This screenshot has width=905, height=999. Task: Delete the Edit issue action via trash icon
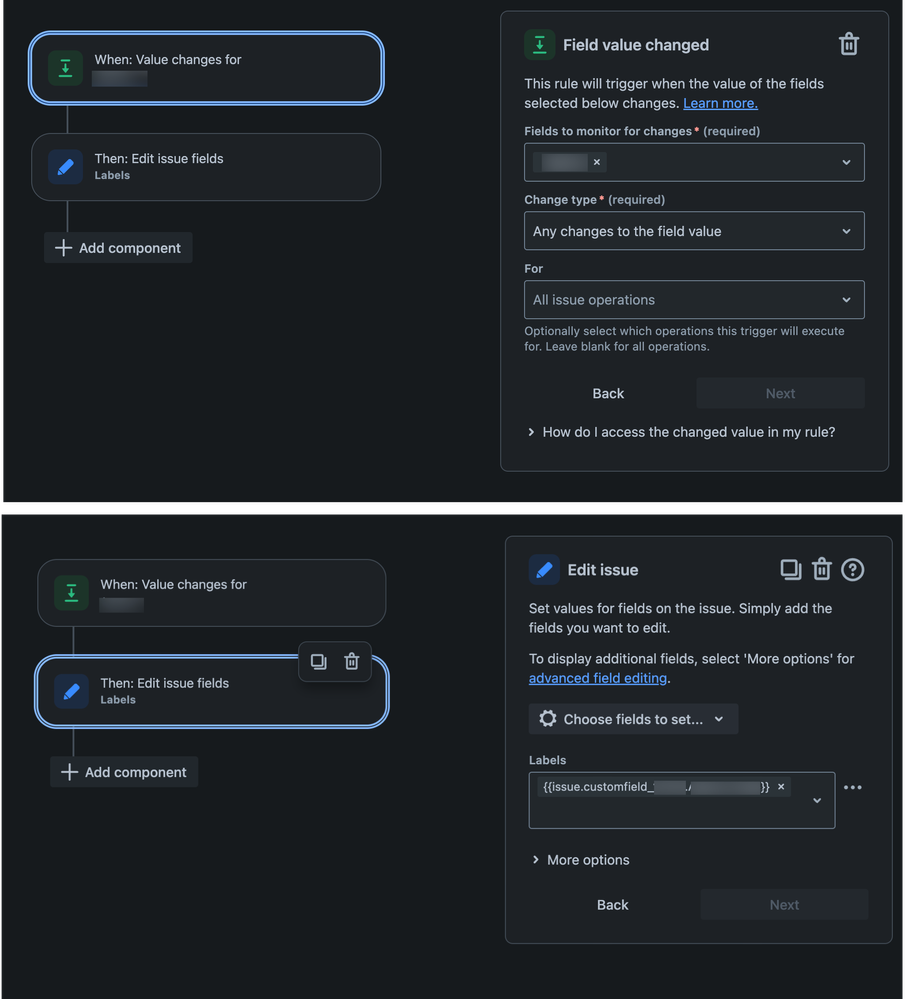point(821,568)
